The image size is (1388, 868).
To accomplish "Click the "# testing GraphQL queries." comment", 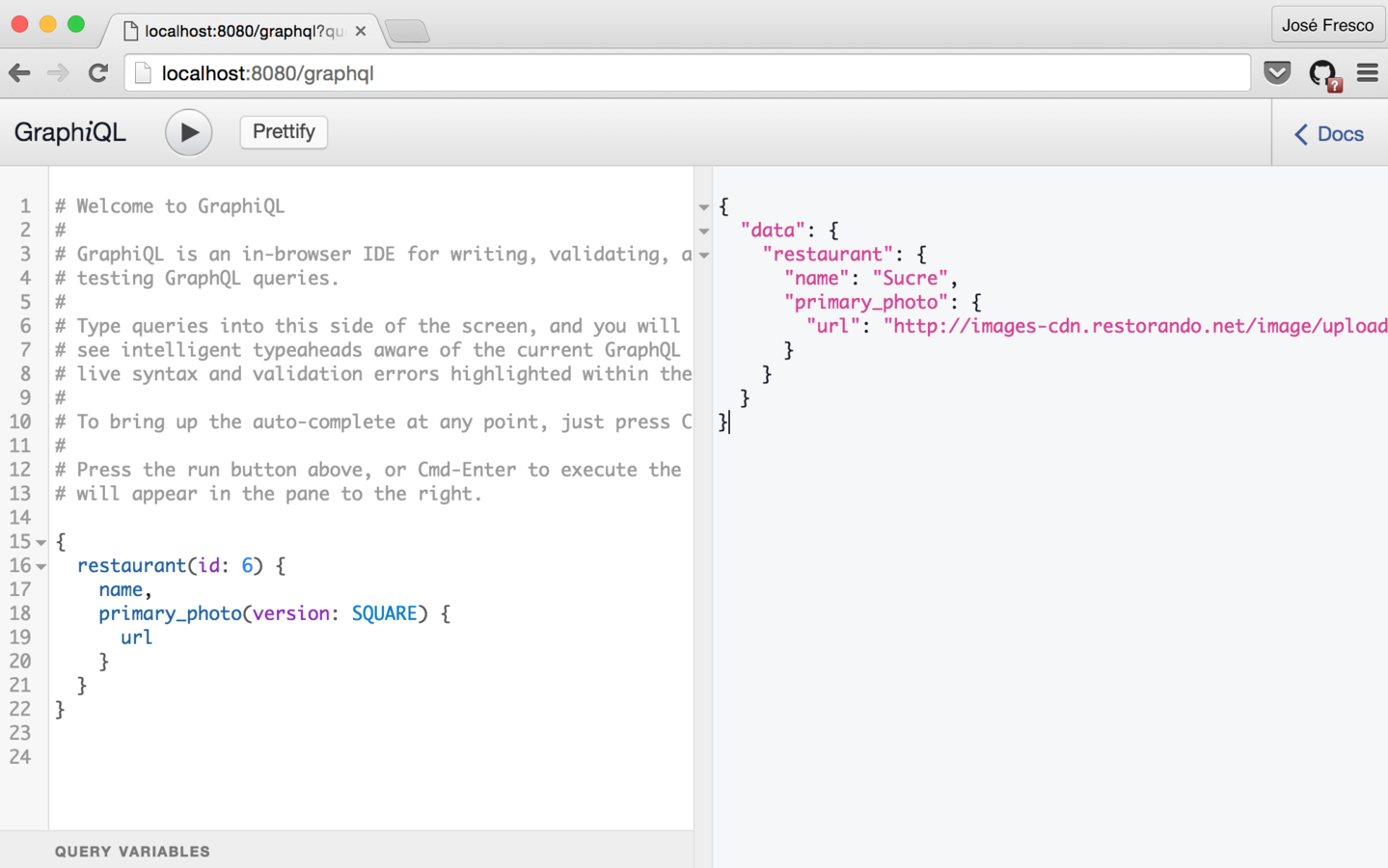I will (197, 278).
